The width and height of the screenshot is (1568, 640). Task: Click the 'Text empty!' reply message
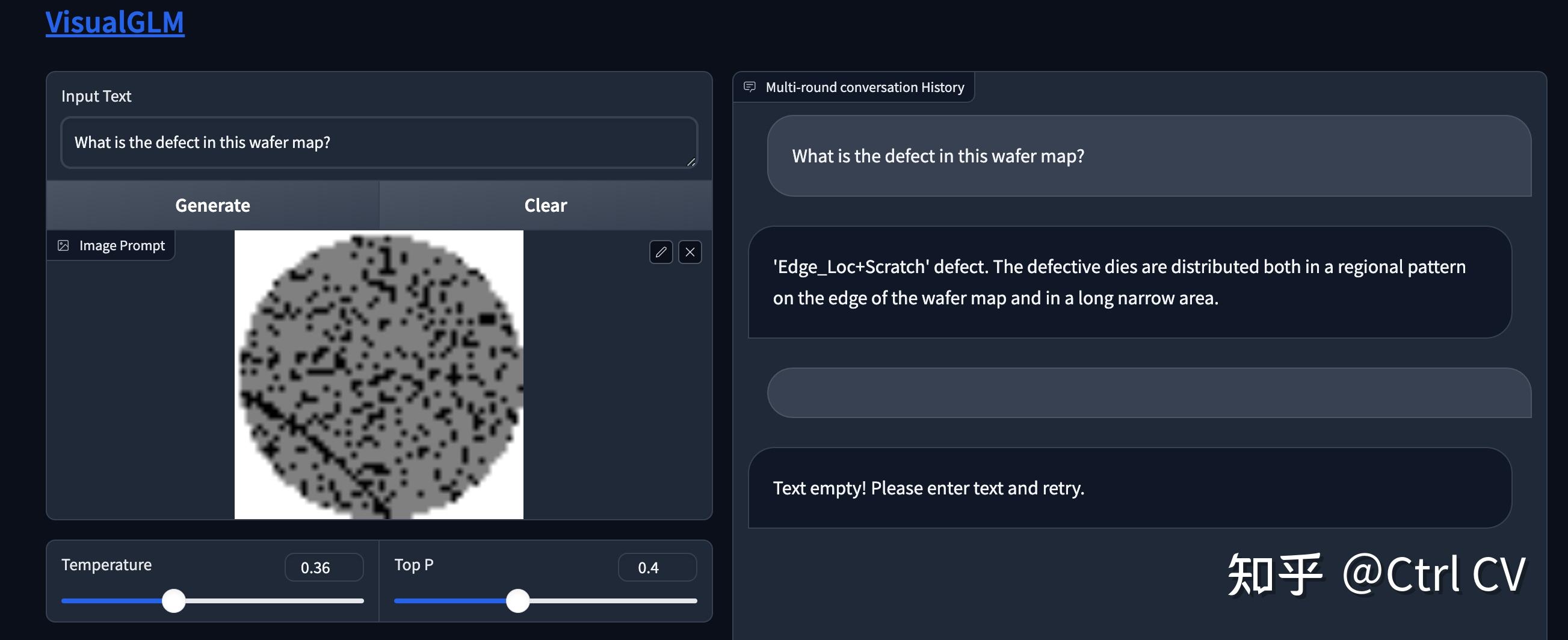point(1129,488)
